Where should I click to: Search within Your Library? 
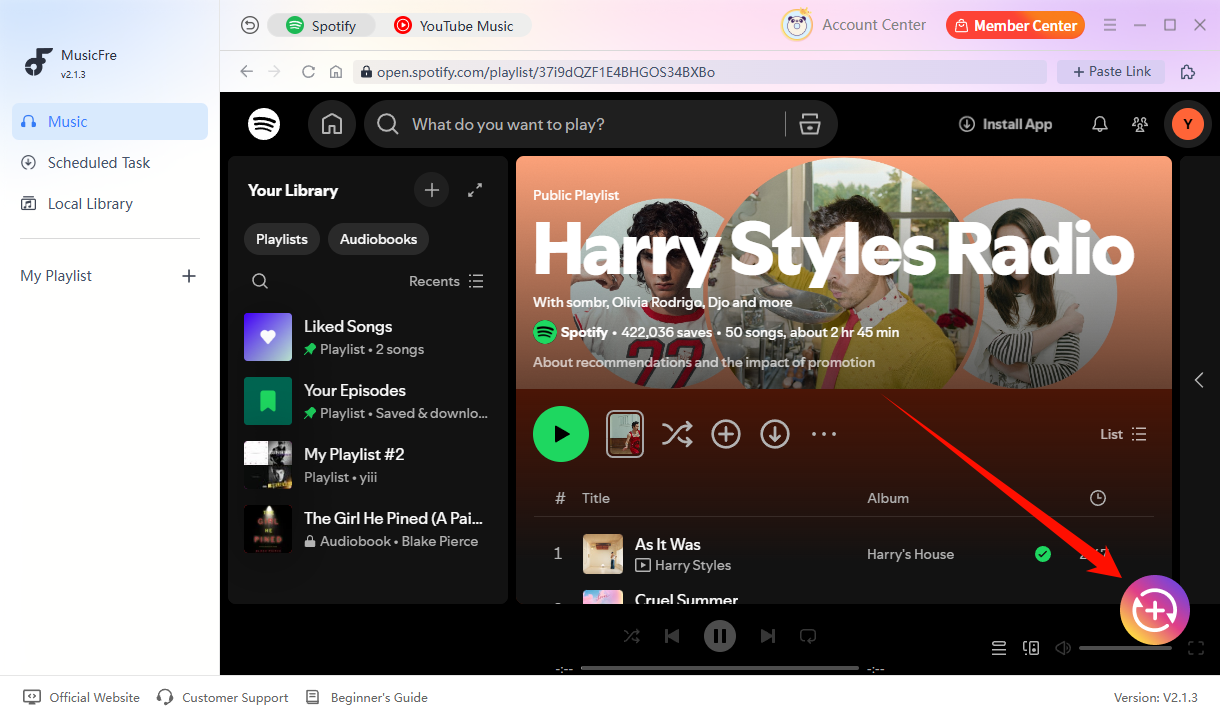click(x=260, y=281)
